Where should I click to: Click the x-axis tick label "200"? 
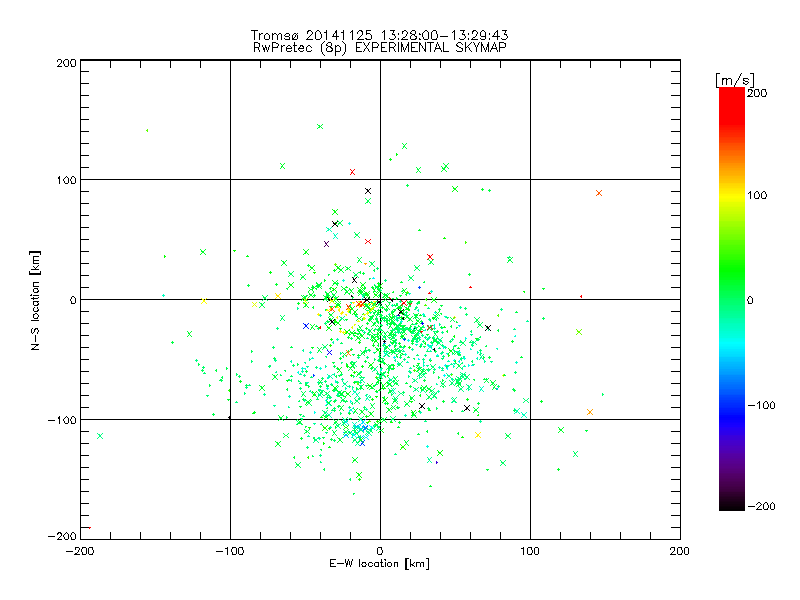(x=680, y=551)
